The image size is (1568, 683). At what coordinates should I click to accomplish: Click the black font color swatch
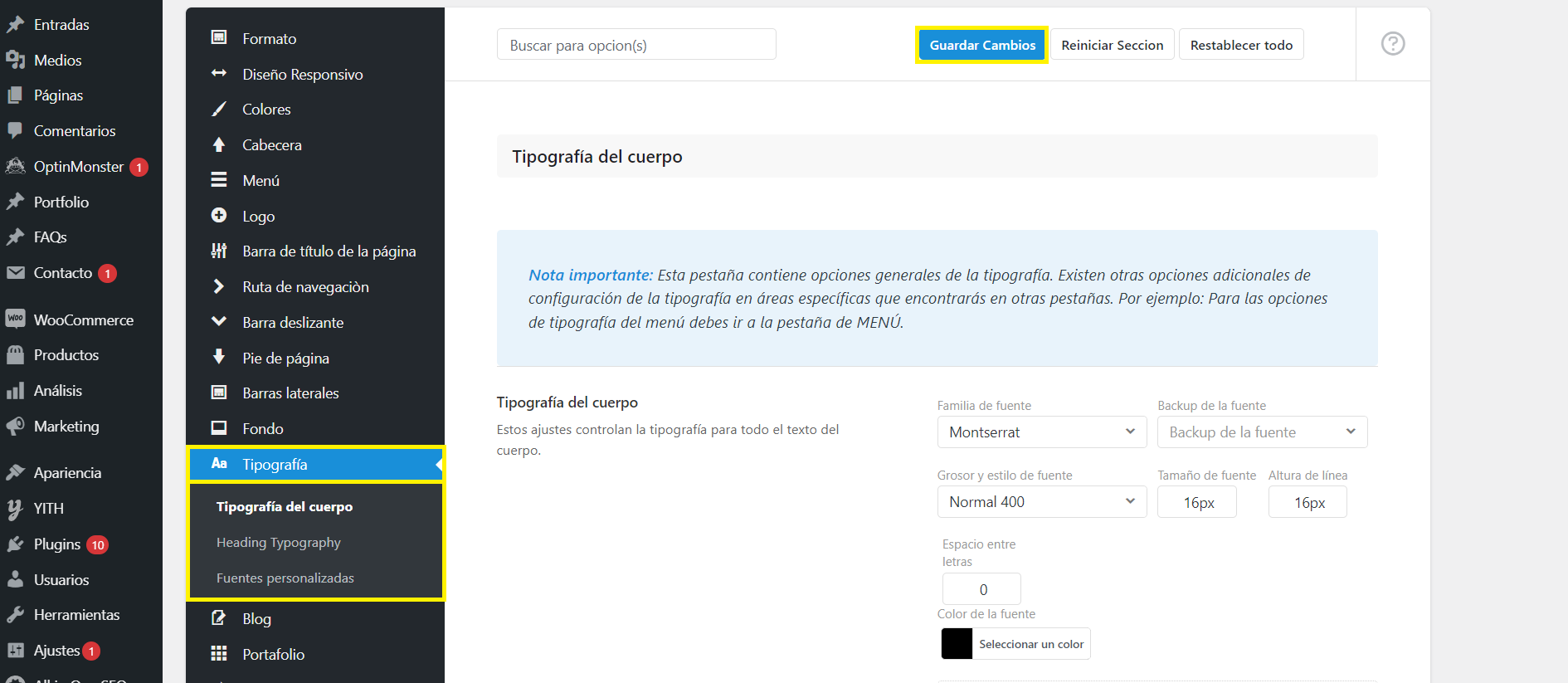point(957,644)
